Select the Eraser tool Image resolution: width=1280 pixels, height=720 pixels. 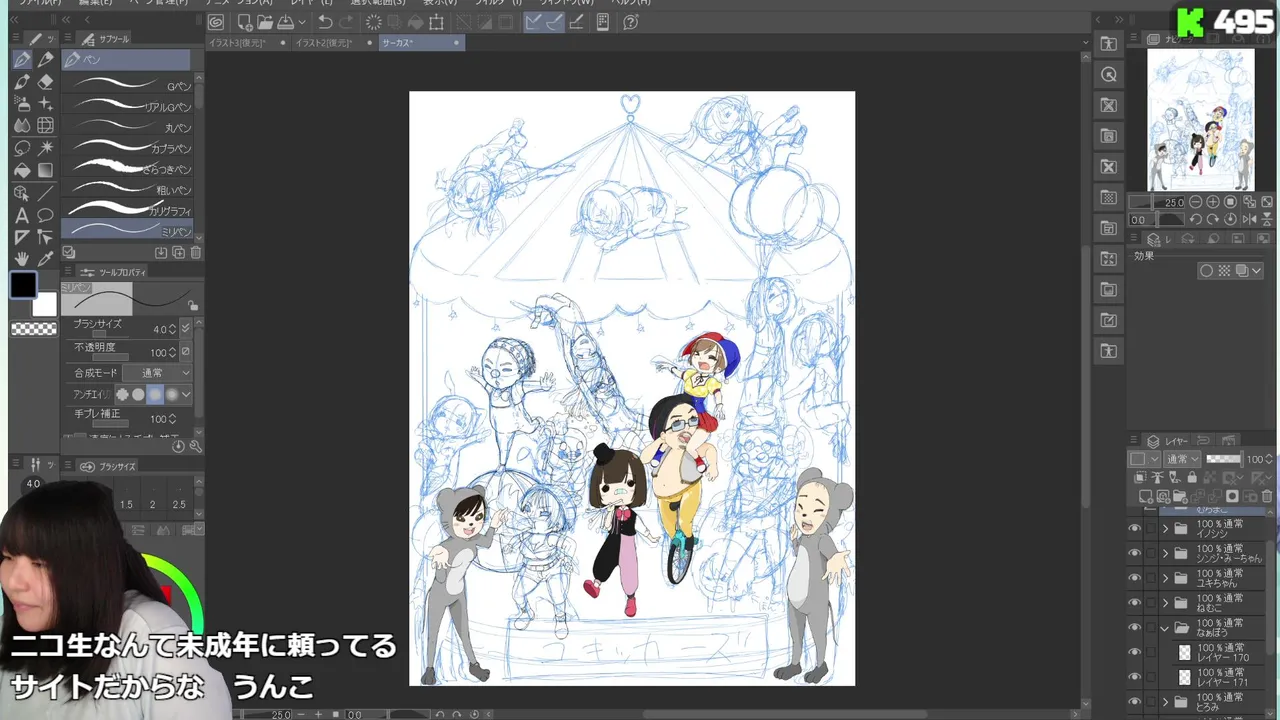(45, 82)
